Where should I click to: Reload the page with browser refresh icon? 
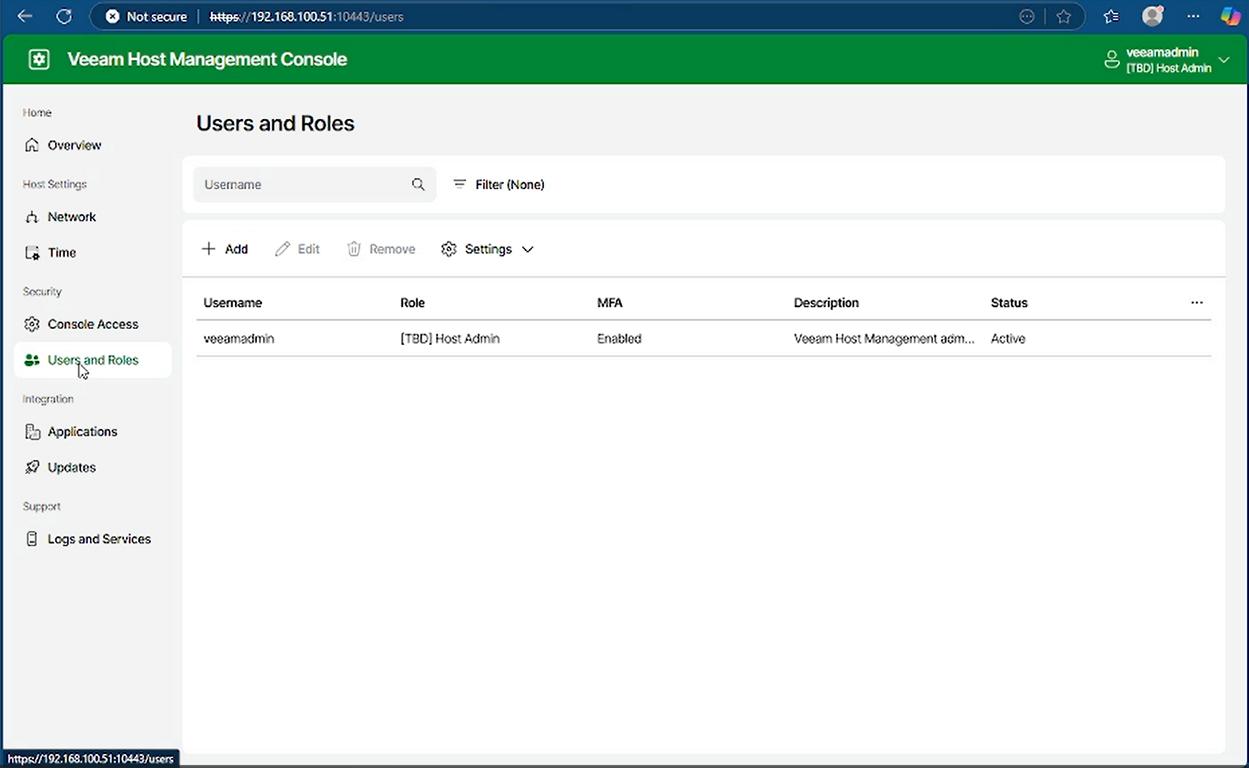pos(63,16)
